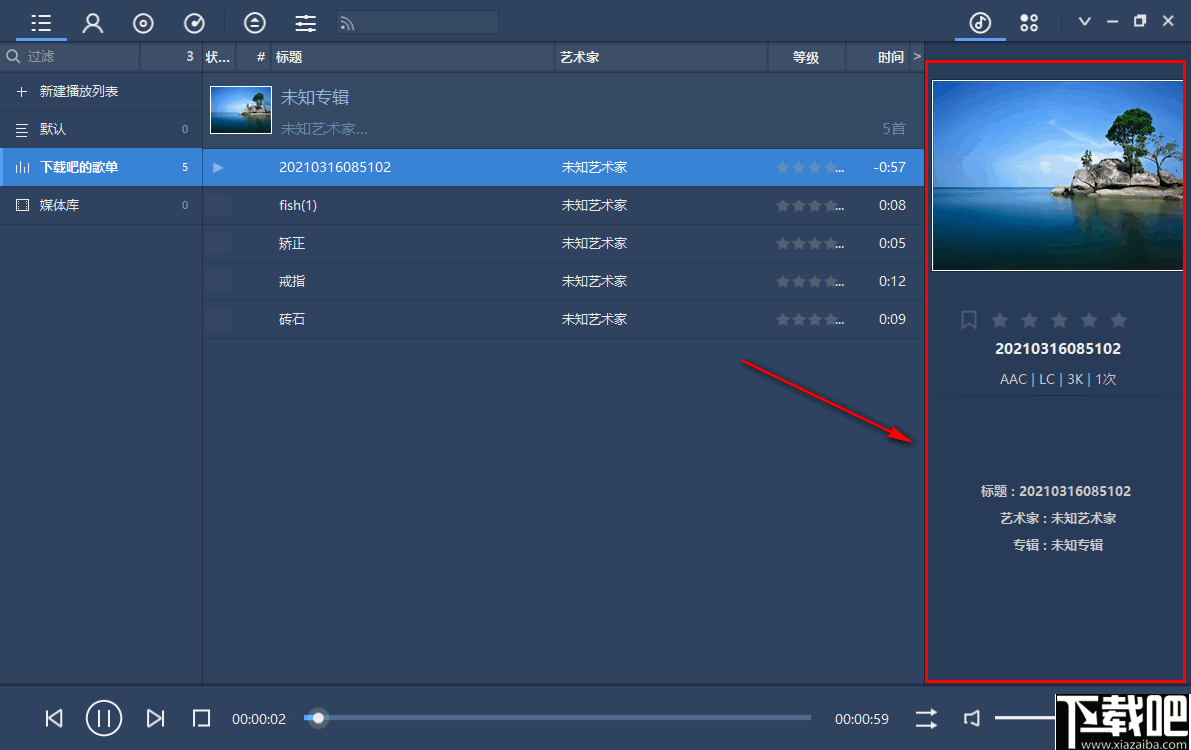1191x750 pixels.
Task: Sort by the 状态 column header
Action: (218, 57)
